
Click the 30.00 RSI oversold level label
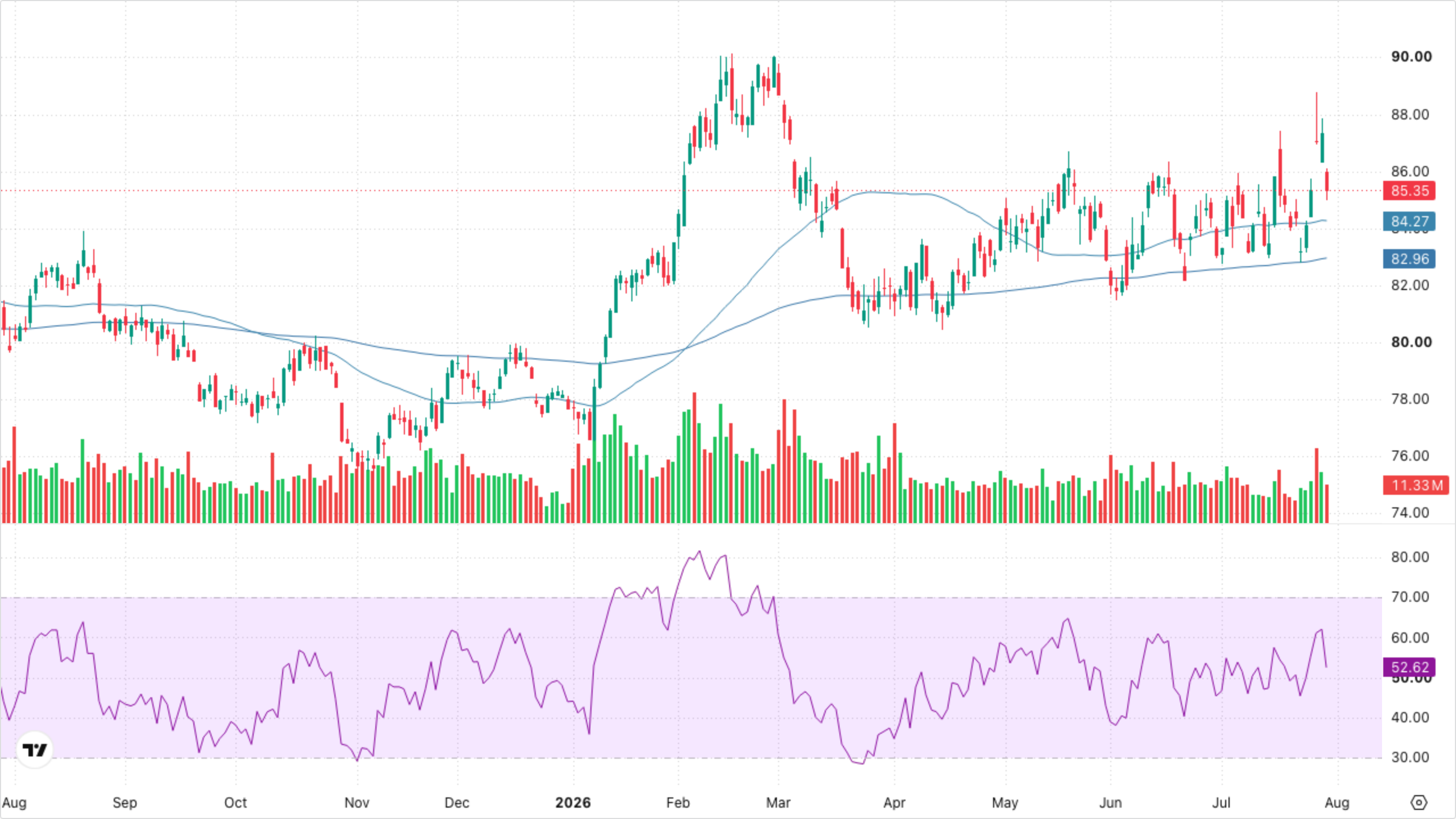(x=1410, y=757)
